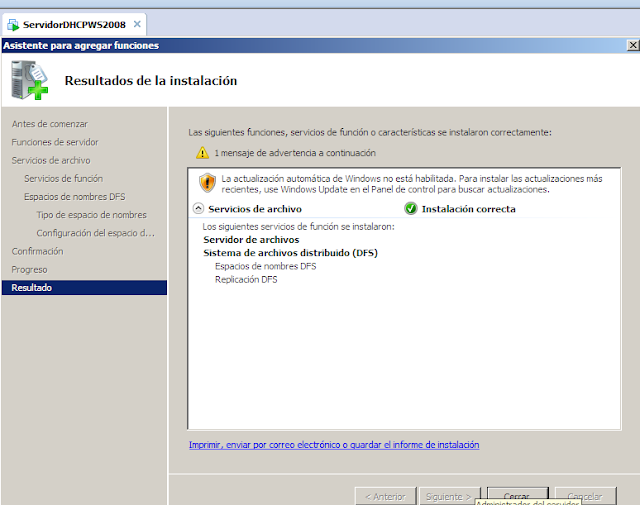Click the Cerrar button

[x=517, y=494]
